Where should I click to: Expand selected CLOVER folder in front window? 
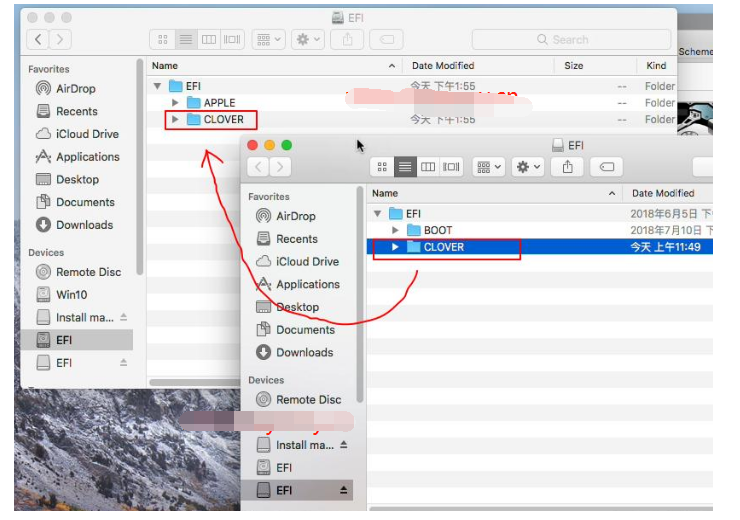[x=395, y=247]
